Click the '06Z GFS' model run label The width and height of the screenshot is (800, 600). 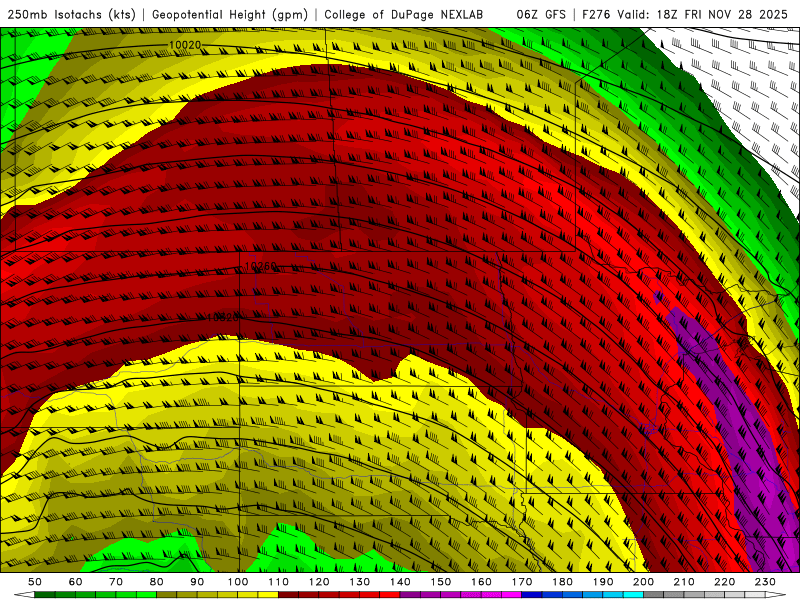pyautogui.click(x=541, y=14)
